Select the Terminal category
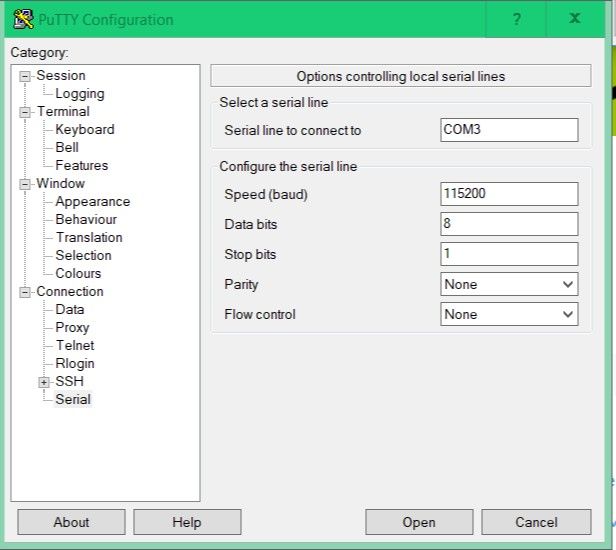 [63, 112]
